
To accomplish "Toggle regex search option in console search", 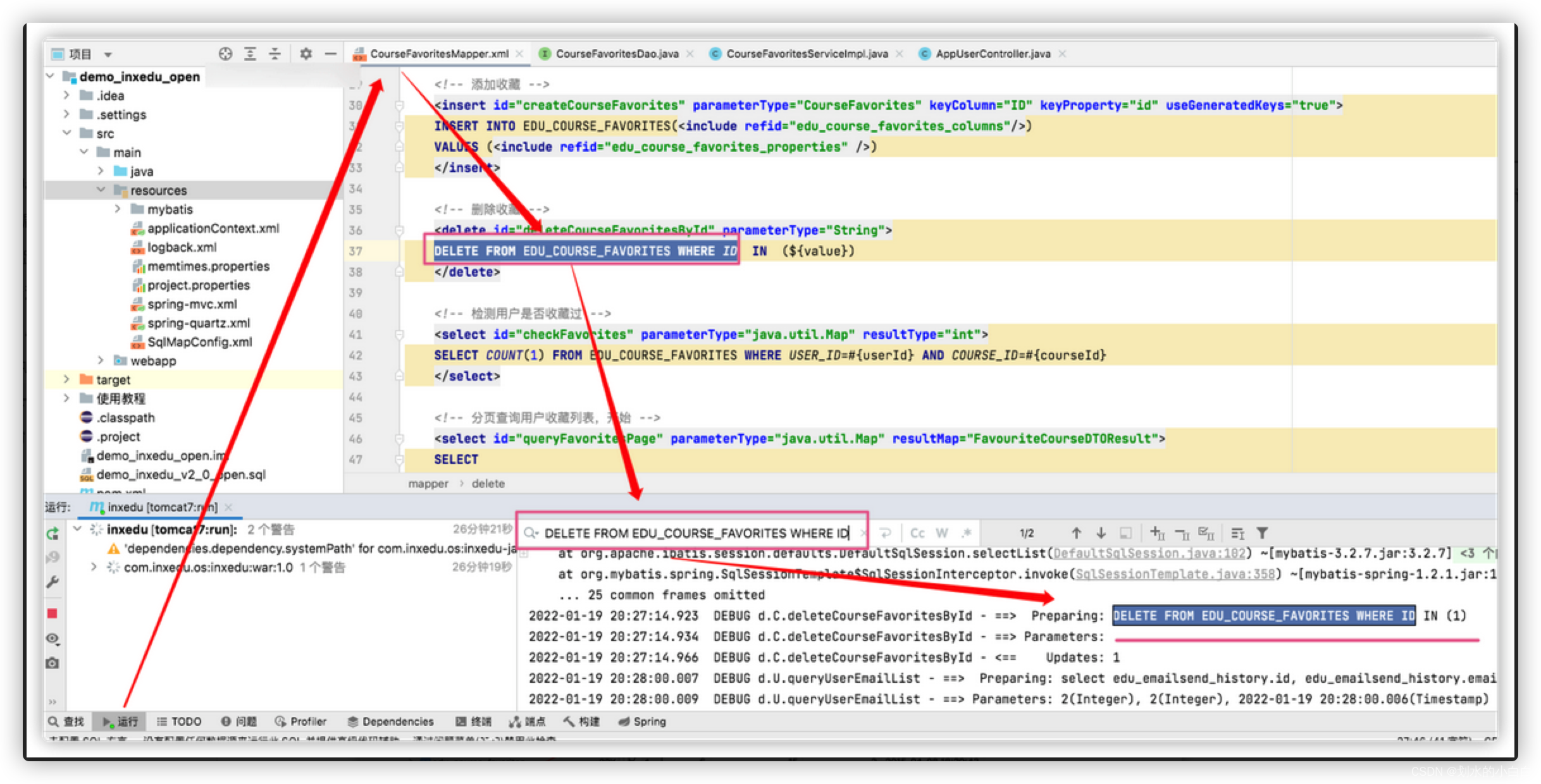I will tap(966, 533).
